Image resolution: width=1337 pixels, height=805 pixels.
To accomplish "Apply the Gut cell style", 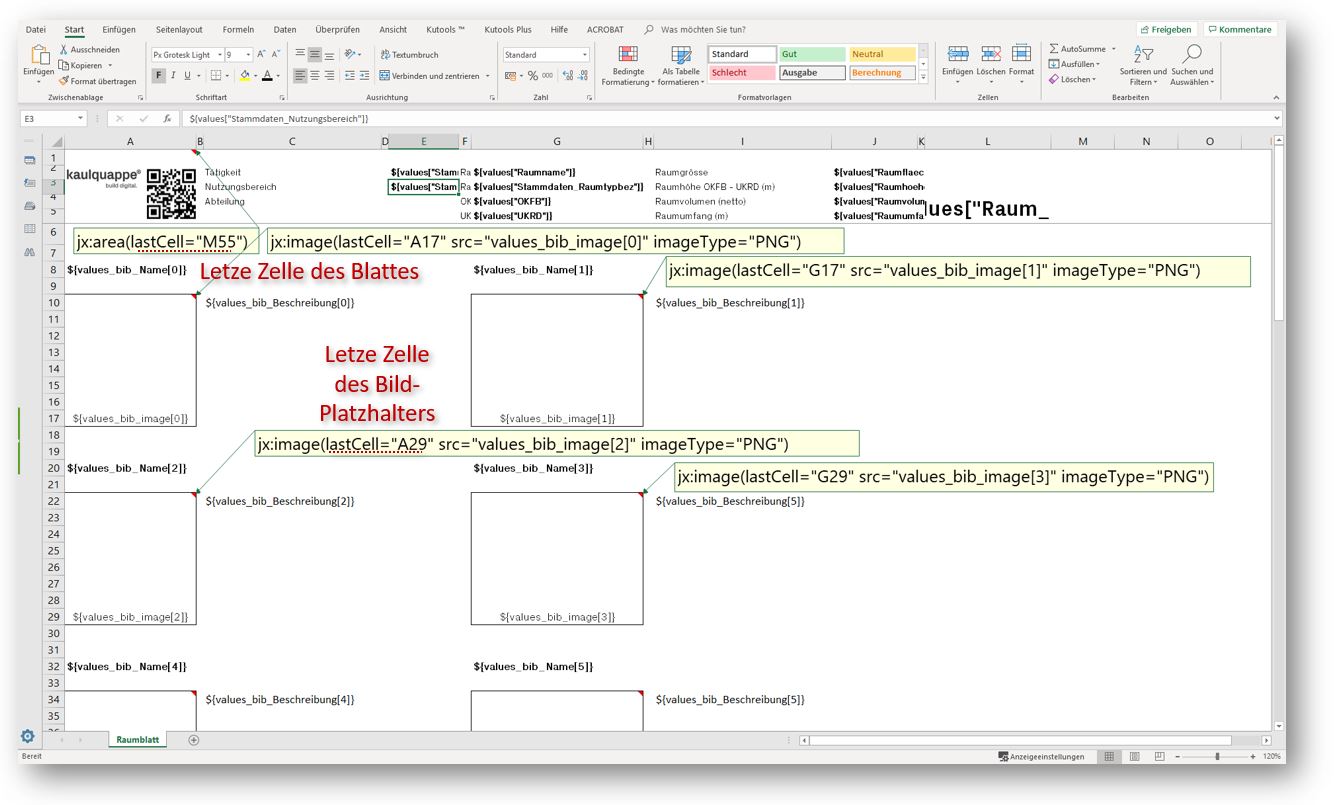I will coord(811,54).
